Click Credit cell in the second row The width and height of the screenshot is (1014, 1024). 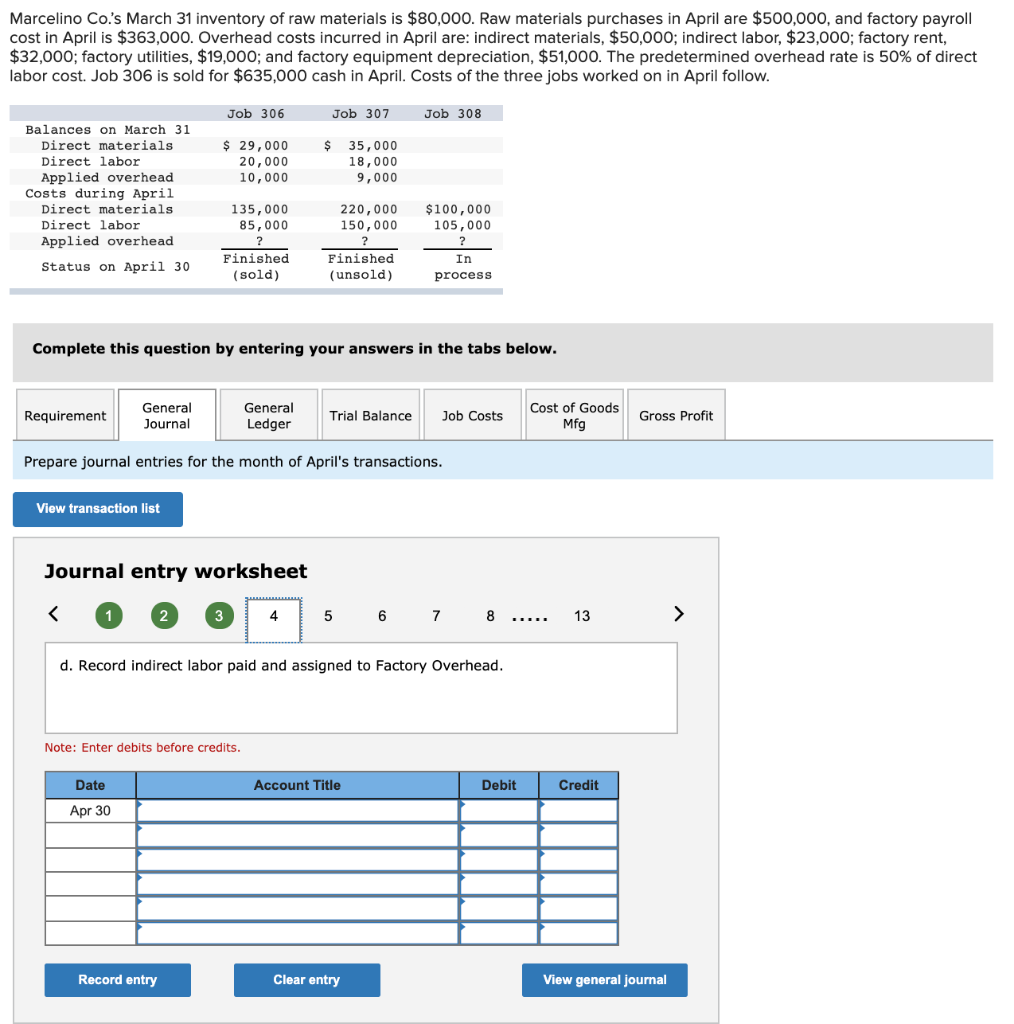578,835
